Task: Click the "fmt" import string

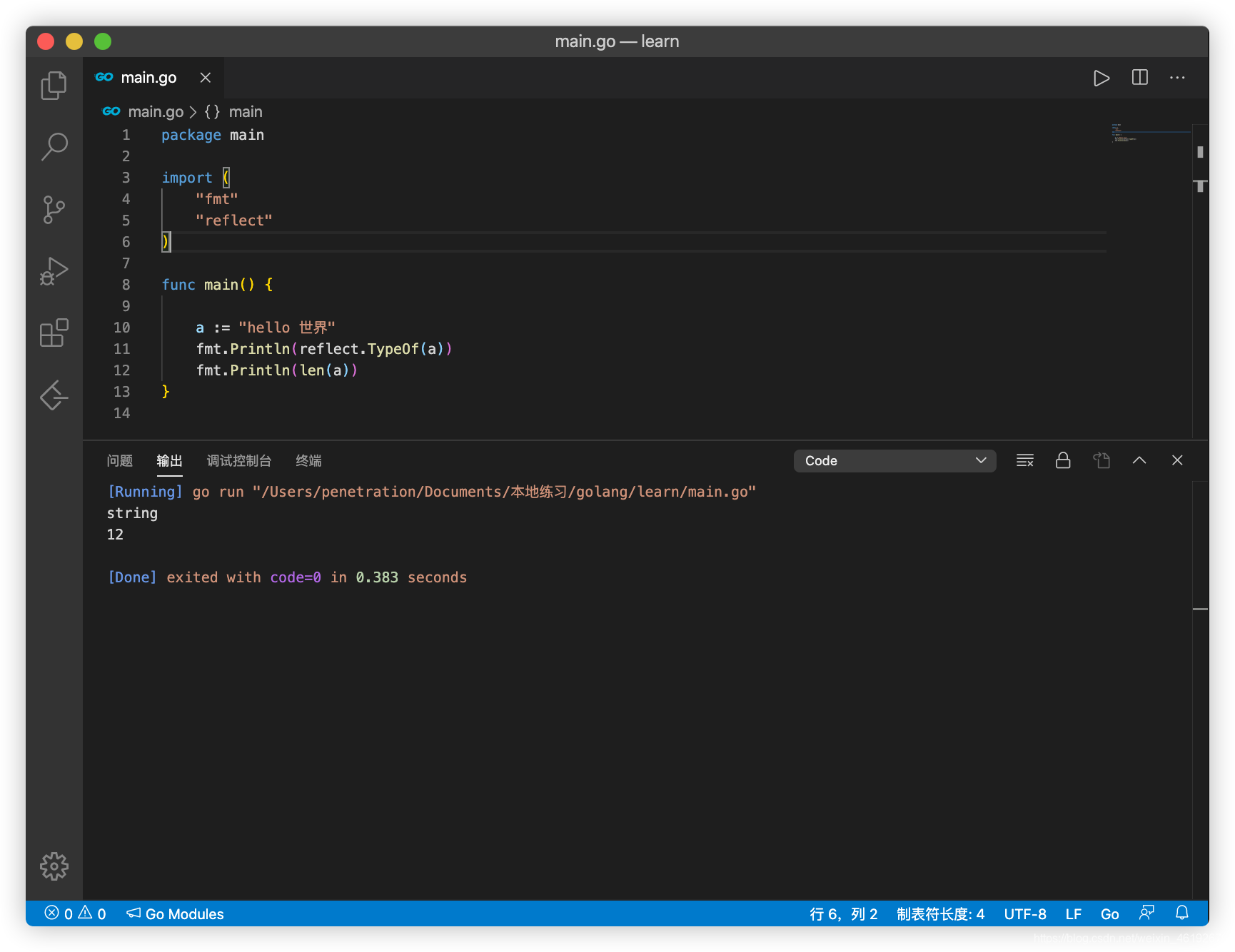Action: click(217, 199)
